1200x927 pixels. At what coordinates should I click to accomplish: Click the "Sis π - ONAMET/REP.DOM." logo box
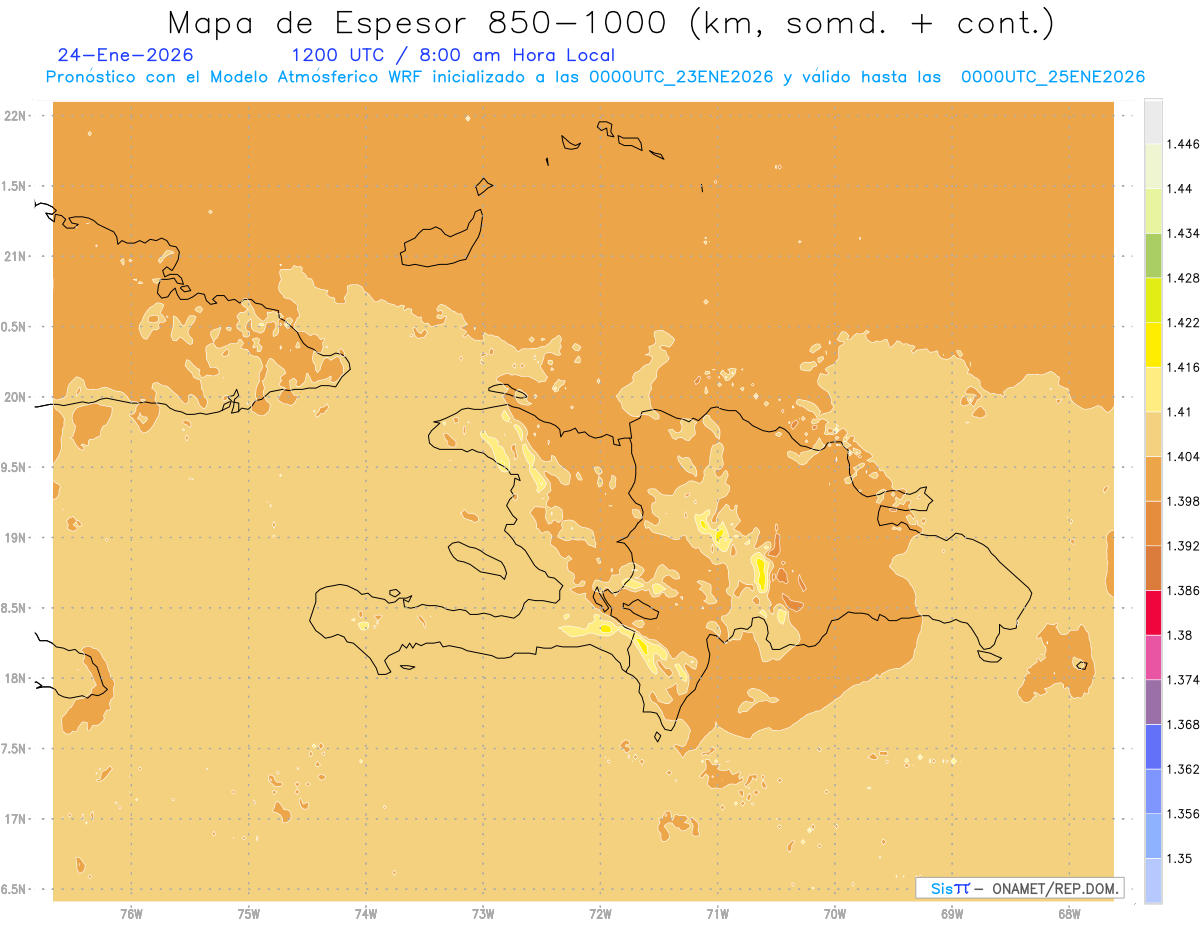tap(1019, 888)
